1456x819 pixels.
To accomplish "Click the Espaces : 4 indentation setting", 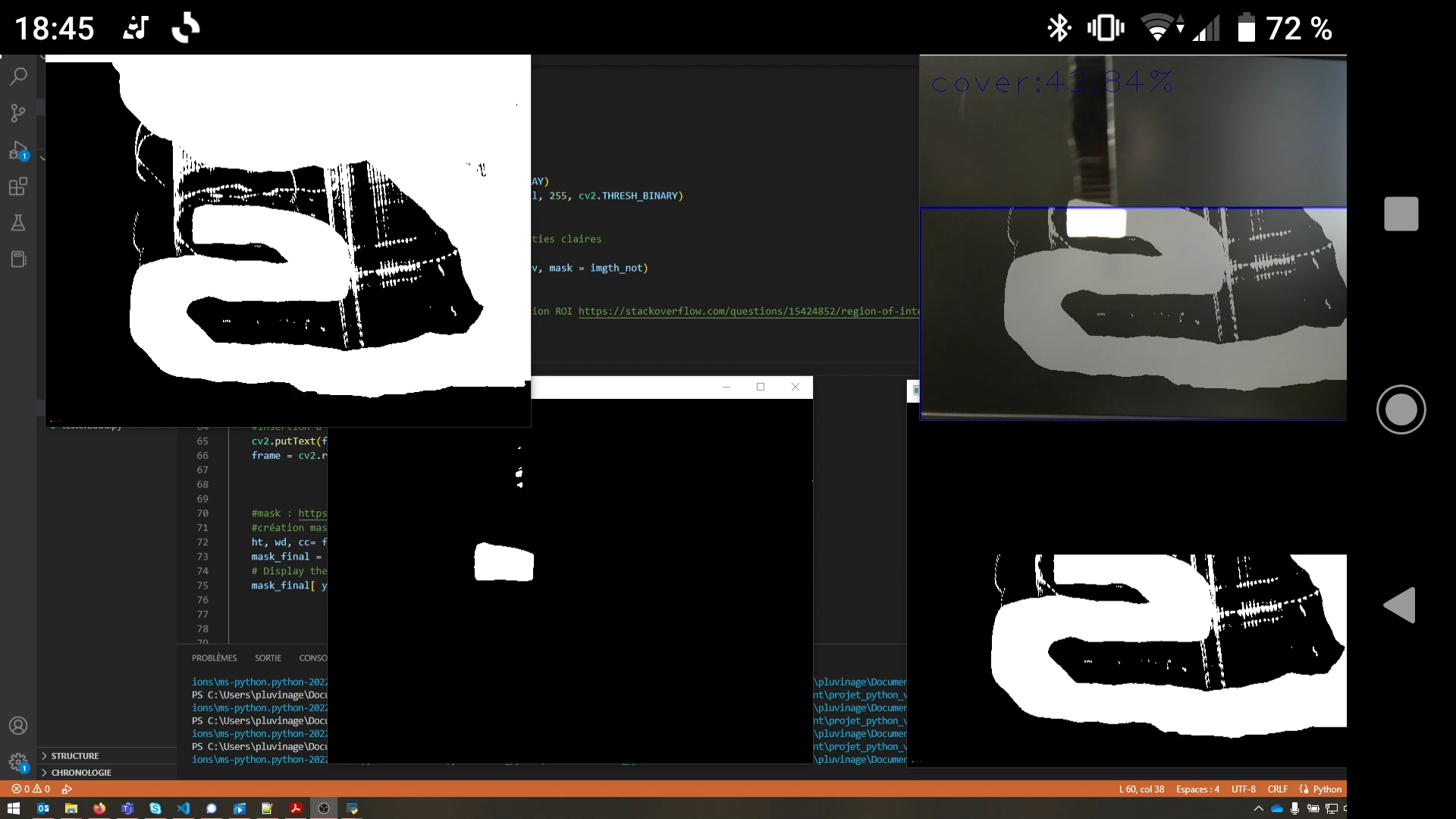I will coord(1197,789).
